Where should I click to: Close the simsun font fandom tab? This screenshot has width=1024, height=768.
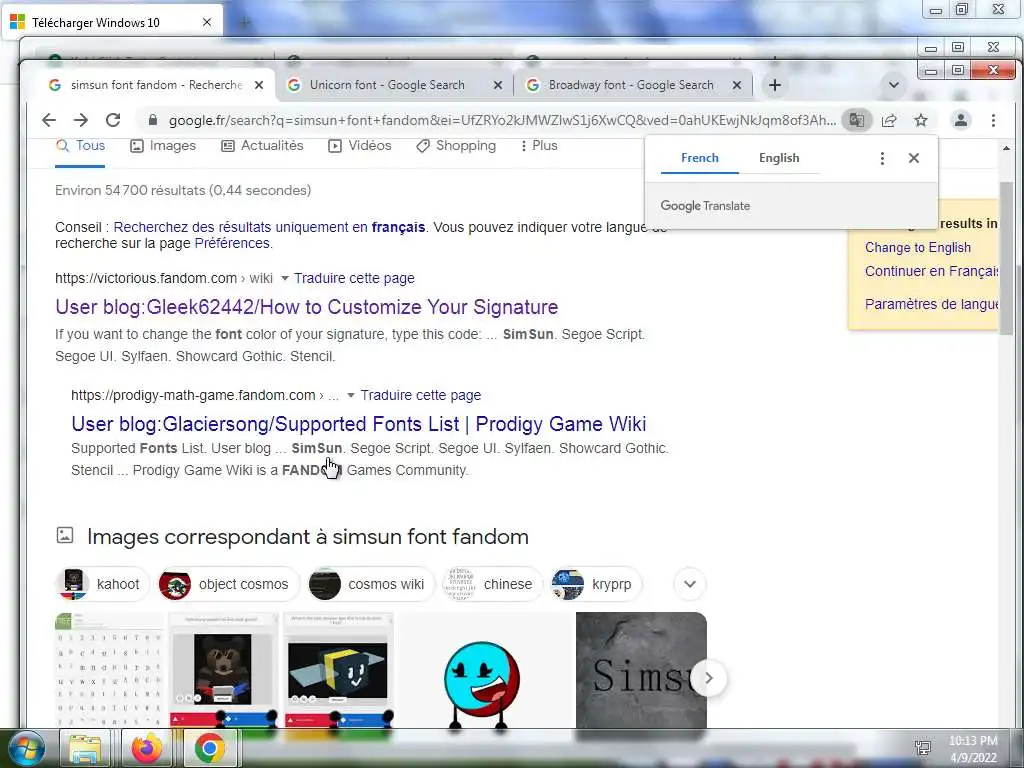259,85
